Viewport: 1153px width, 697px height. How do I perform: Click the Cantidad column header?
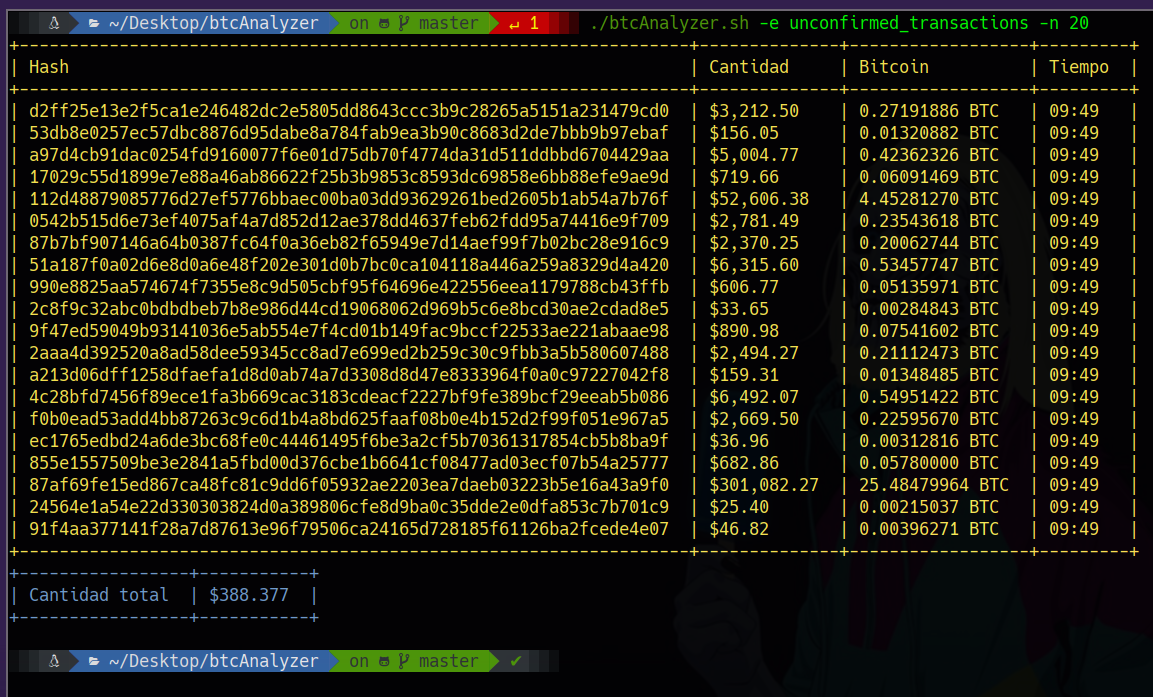click(749, 67)
